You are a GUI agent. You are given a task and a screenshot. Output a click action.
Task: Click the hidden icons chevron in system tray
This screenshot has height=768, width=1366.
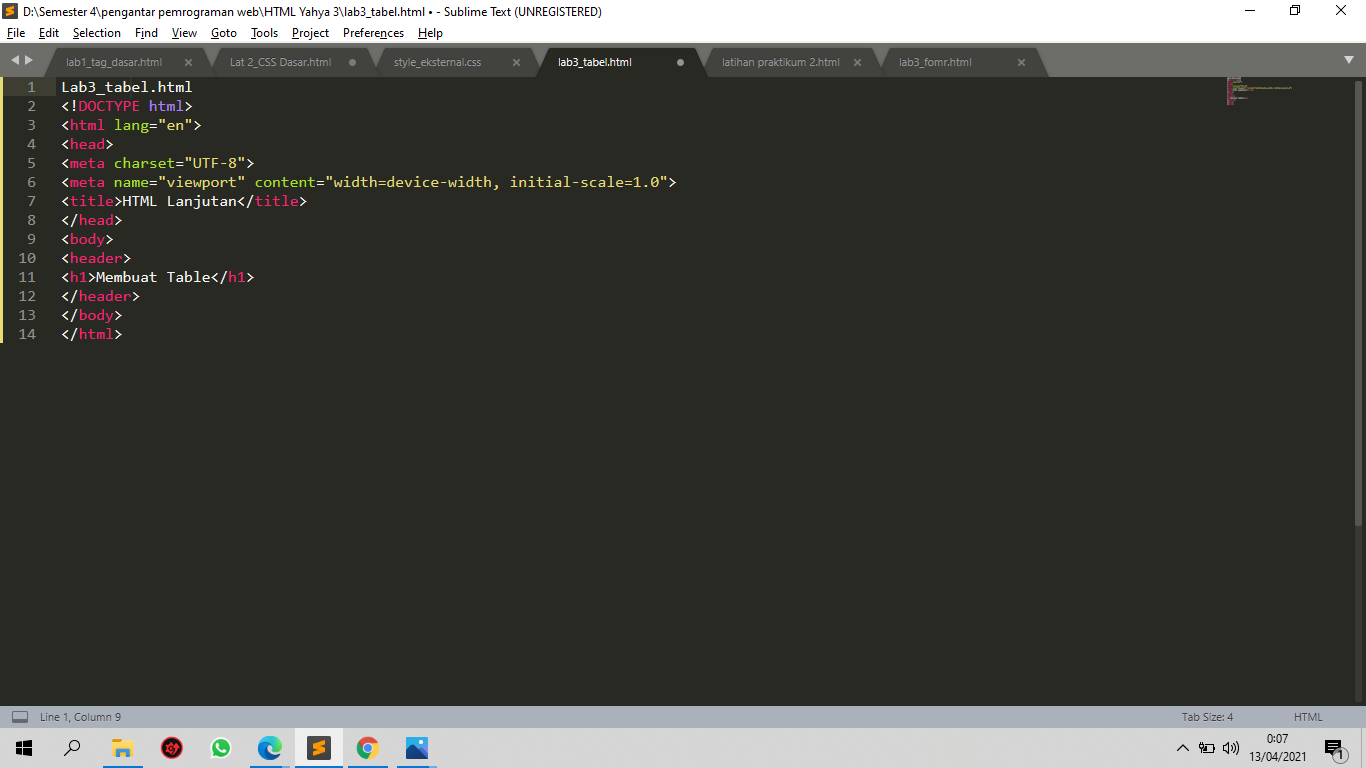(x=1182, y=747)
